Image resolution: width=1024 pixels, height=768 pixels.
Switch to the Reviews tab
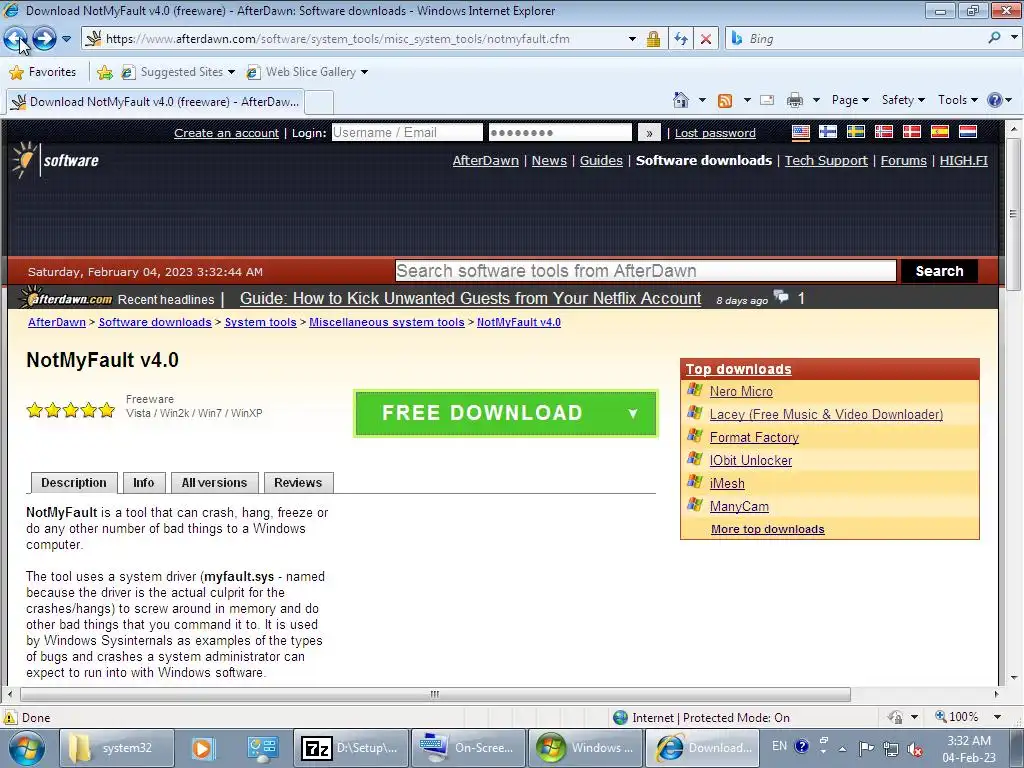coord(298,483)
